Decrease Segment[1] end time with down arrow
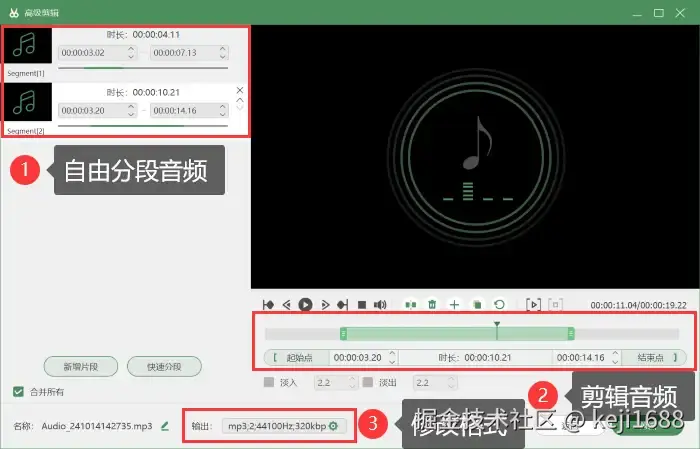 (x=223, y=57)
